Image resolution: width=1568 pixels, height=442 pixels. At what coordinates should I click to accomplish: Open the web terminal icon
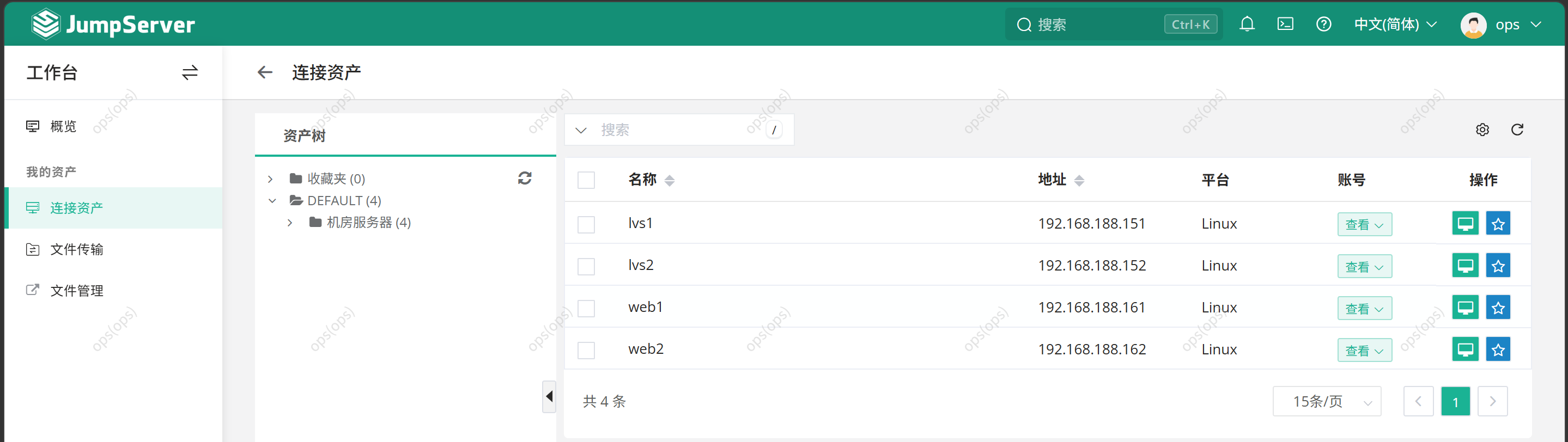1285,24
